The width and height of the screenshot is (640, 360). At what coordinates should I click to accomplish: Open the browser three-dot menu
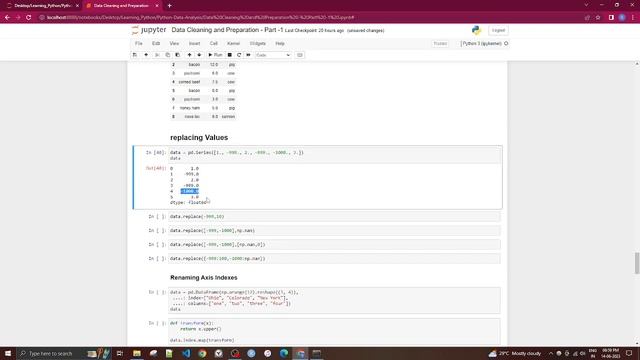(633, 18)
